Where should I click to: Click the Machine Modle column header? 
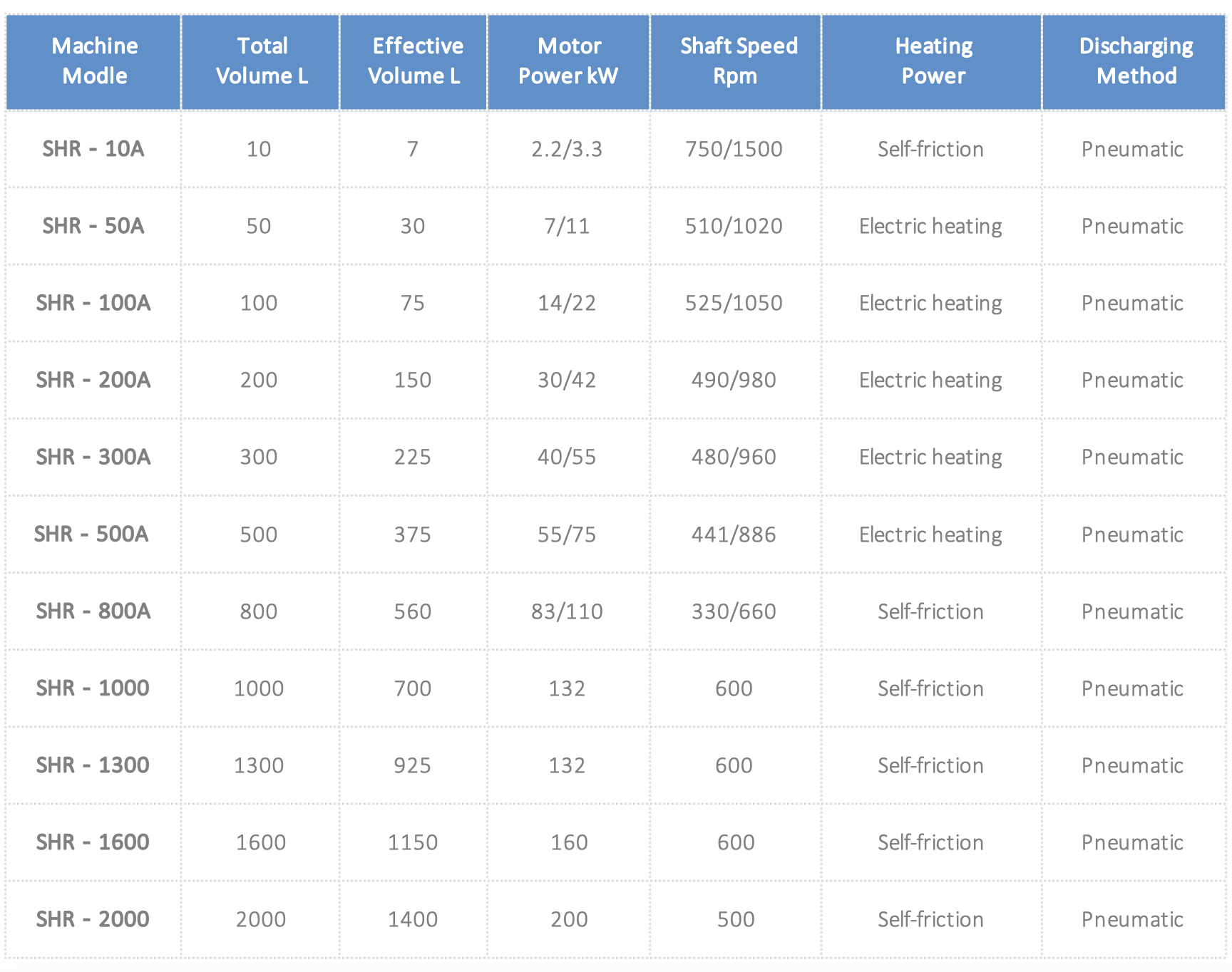94,61
